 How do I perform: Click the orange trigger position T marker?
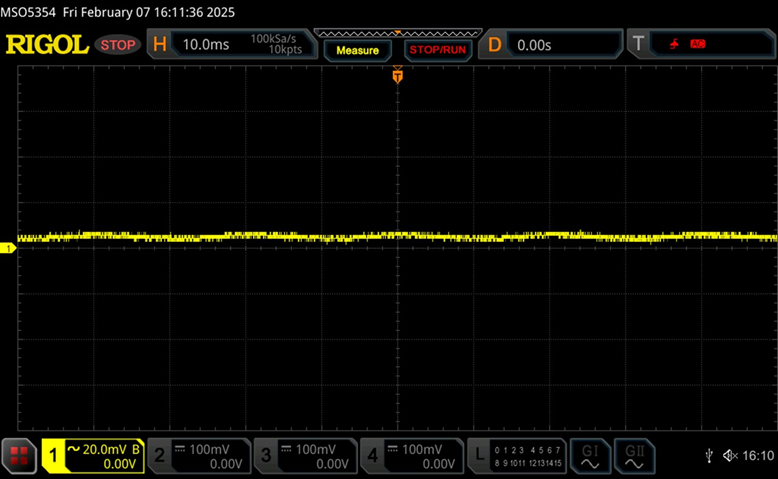tap(398, 76)
